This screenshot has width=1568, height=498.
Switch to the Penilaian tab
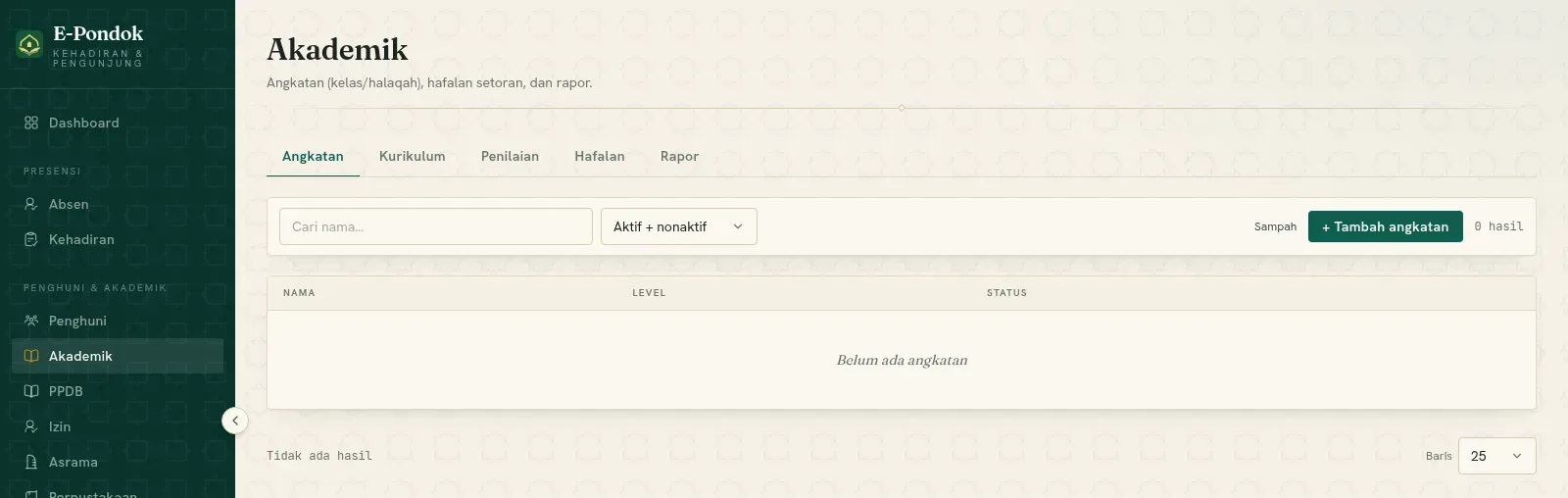pyautogui.click(x=510, y=156)
